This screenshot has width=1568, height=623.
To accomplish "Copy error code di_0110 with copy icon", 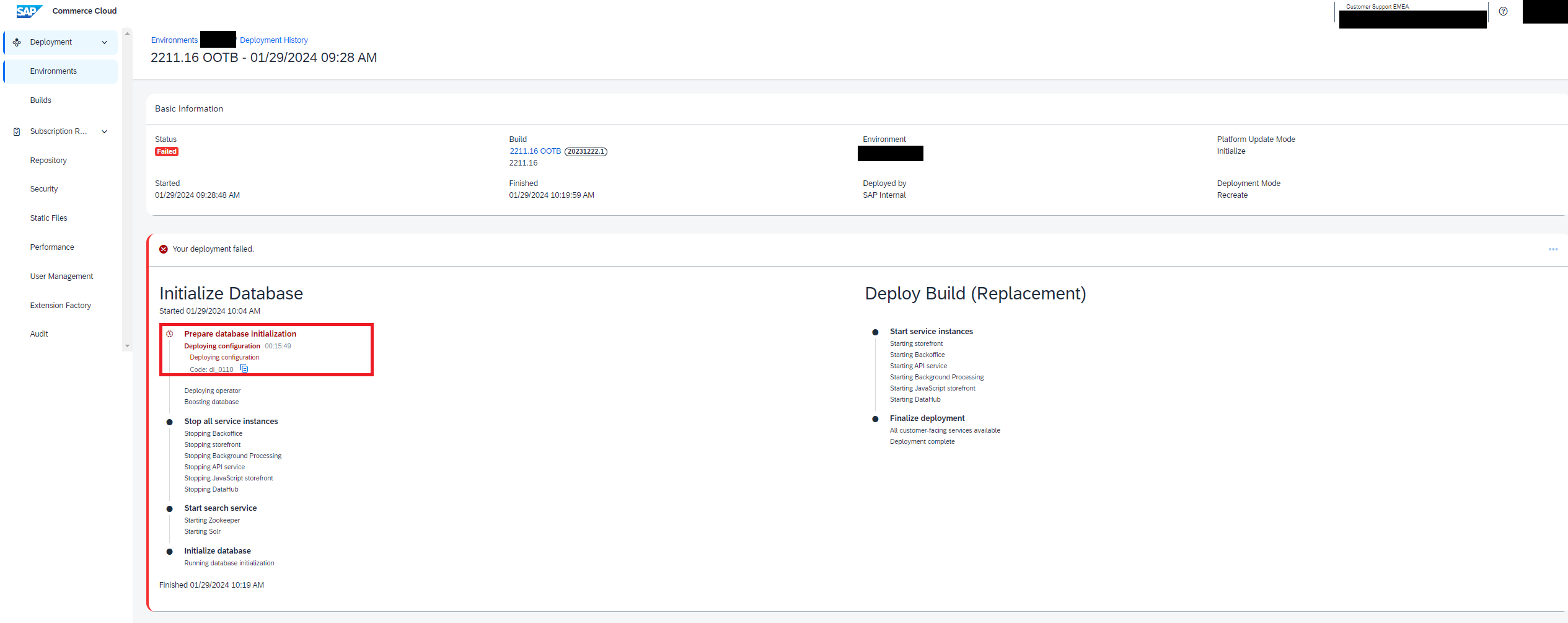I will (244, 369).
